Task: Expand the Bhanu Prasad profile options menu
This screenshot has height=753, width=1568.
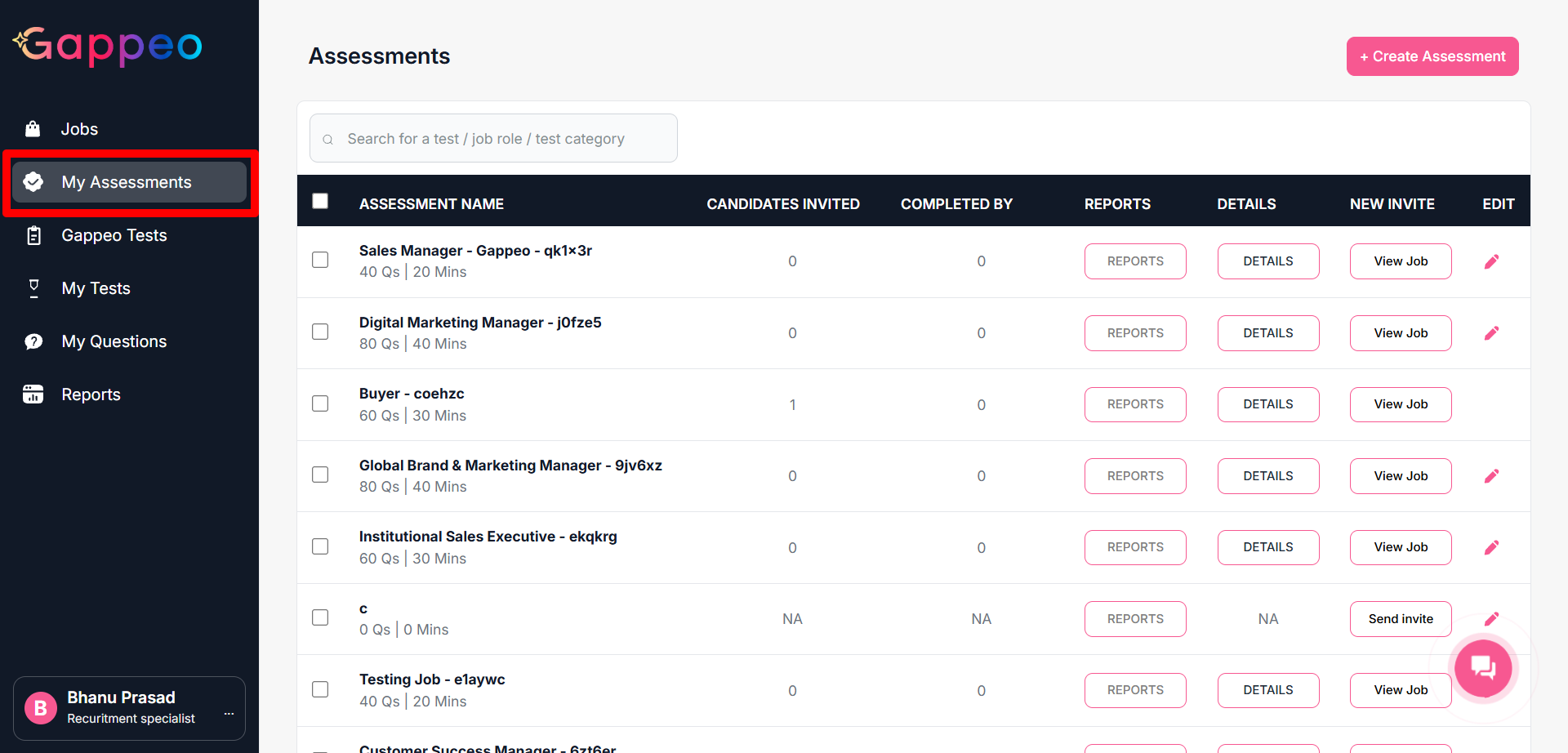Action: [x=229, y=713]
